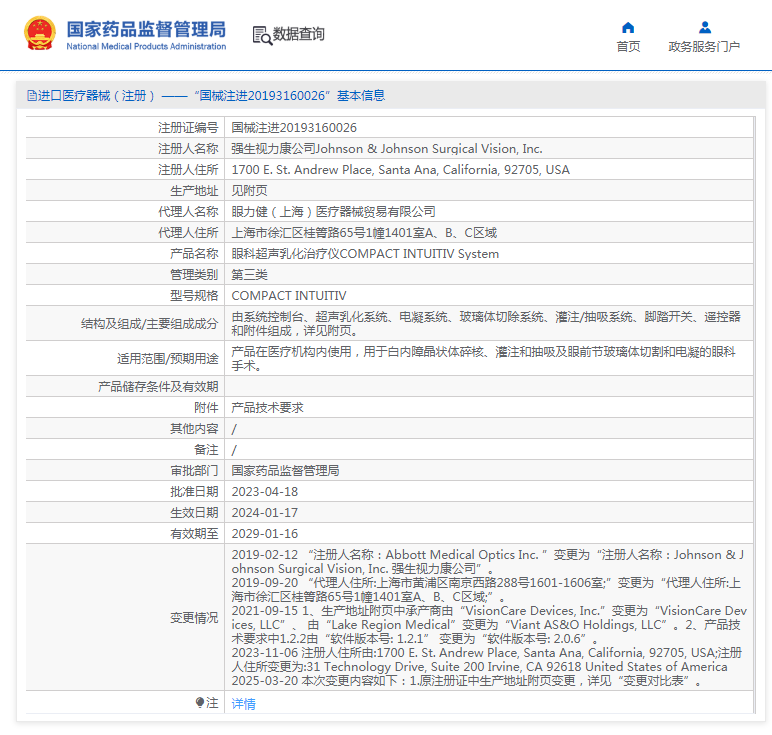The image size is (772, 735).
Task: Open the 首页 navigation label
Action: click(x=628, y=46)
